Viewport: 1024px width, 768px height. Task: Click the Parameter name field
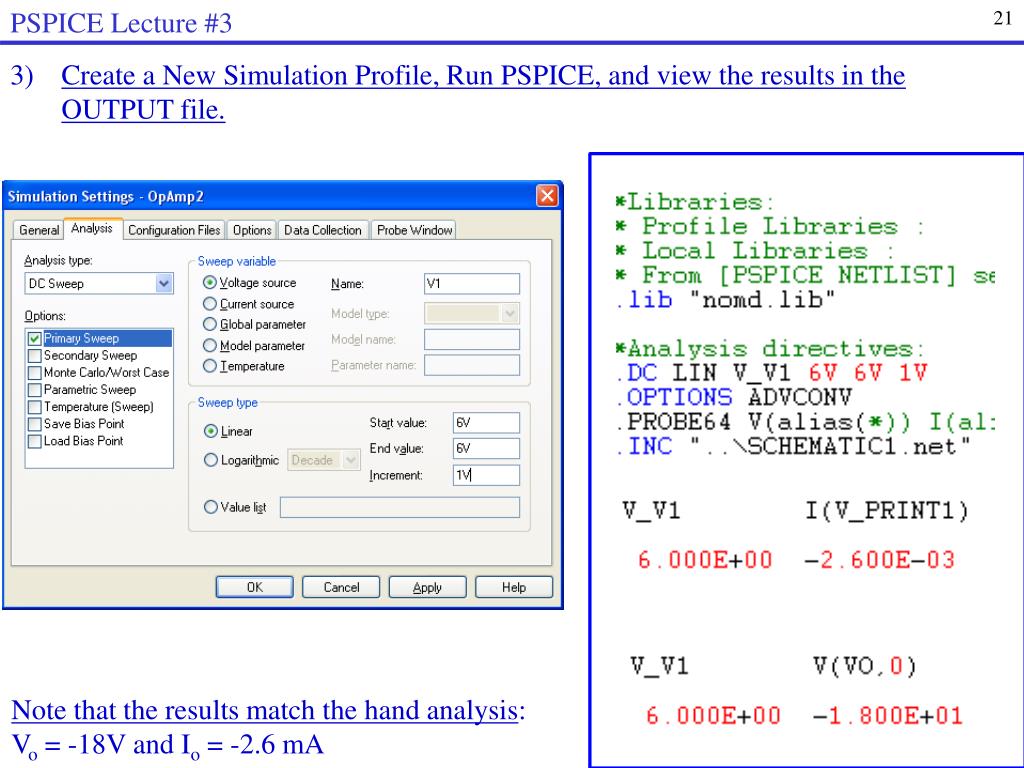tap(472, 364)
